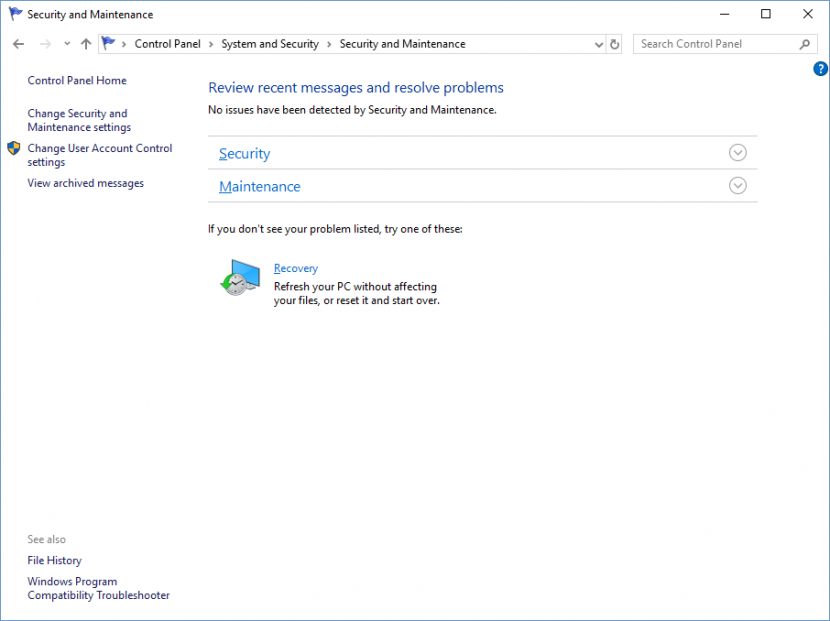Refresh the Control Panel view
Viewport: 830px width, 621px height.
614,44
